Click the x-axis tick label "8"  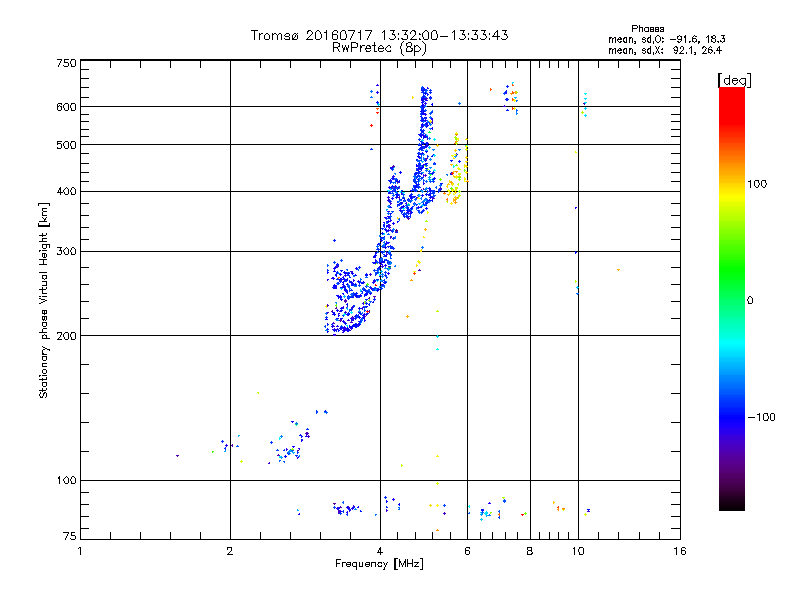pos(530,551)
